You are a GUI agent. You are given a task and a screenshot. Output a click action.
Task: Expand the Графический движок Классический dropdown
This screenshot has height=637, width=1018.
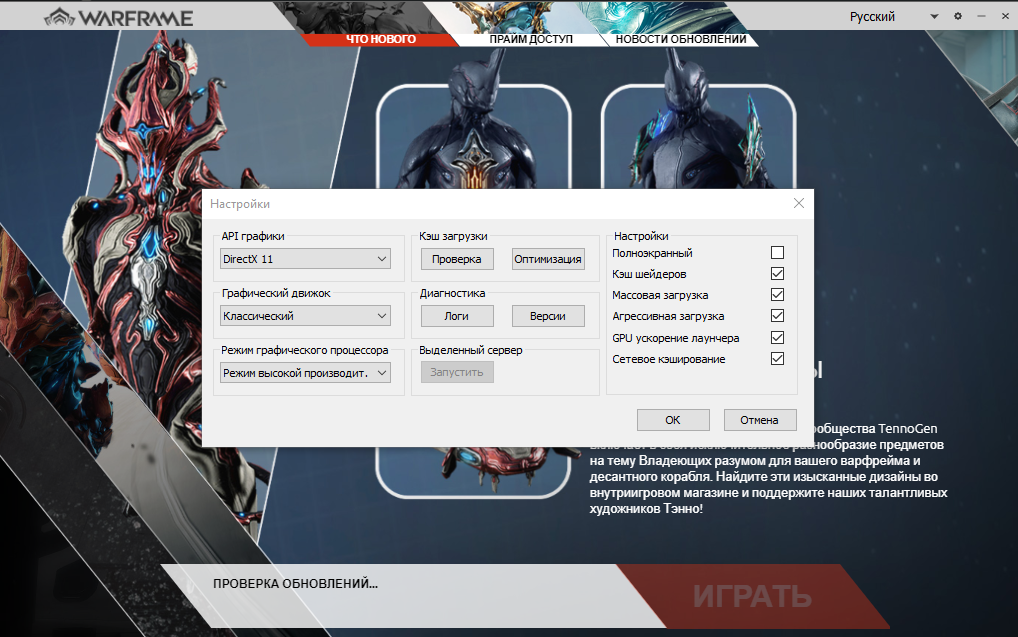(x=305, y=316)
